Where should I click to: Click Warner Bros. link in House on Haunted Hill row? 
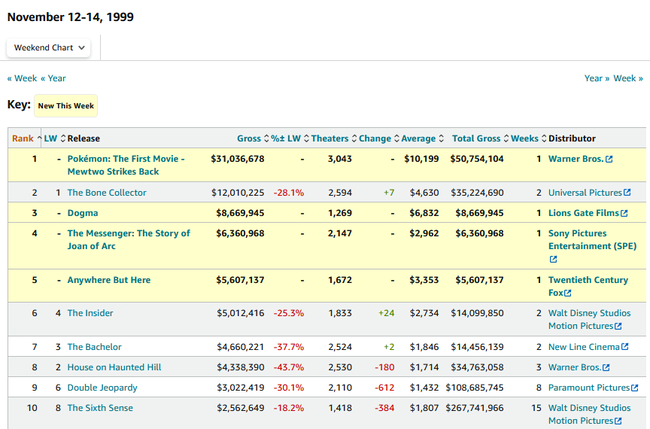coord(575,367)
